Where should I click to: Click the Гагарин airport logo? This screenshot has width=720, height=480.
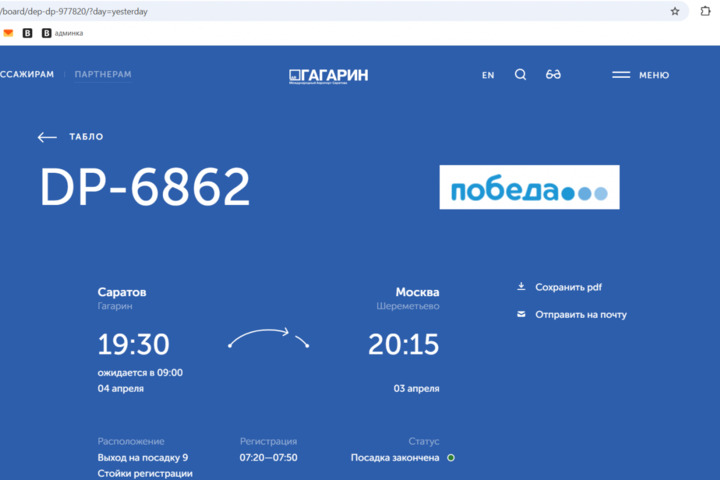point(328,75)
